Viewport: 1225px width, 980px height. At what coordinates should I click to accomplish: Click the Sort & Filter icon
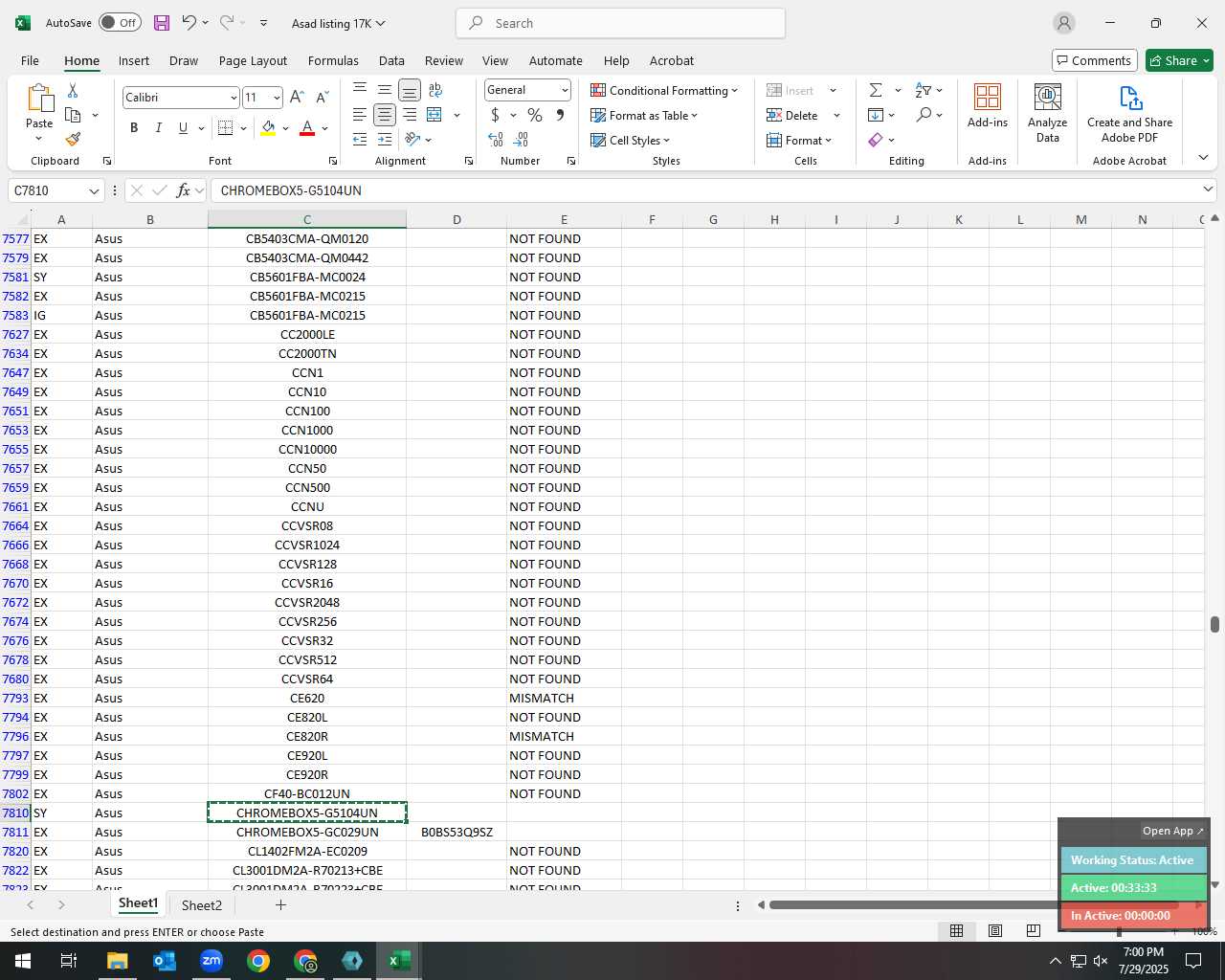924,90
